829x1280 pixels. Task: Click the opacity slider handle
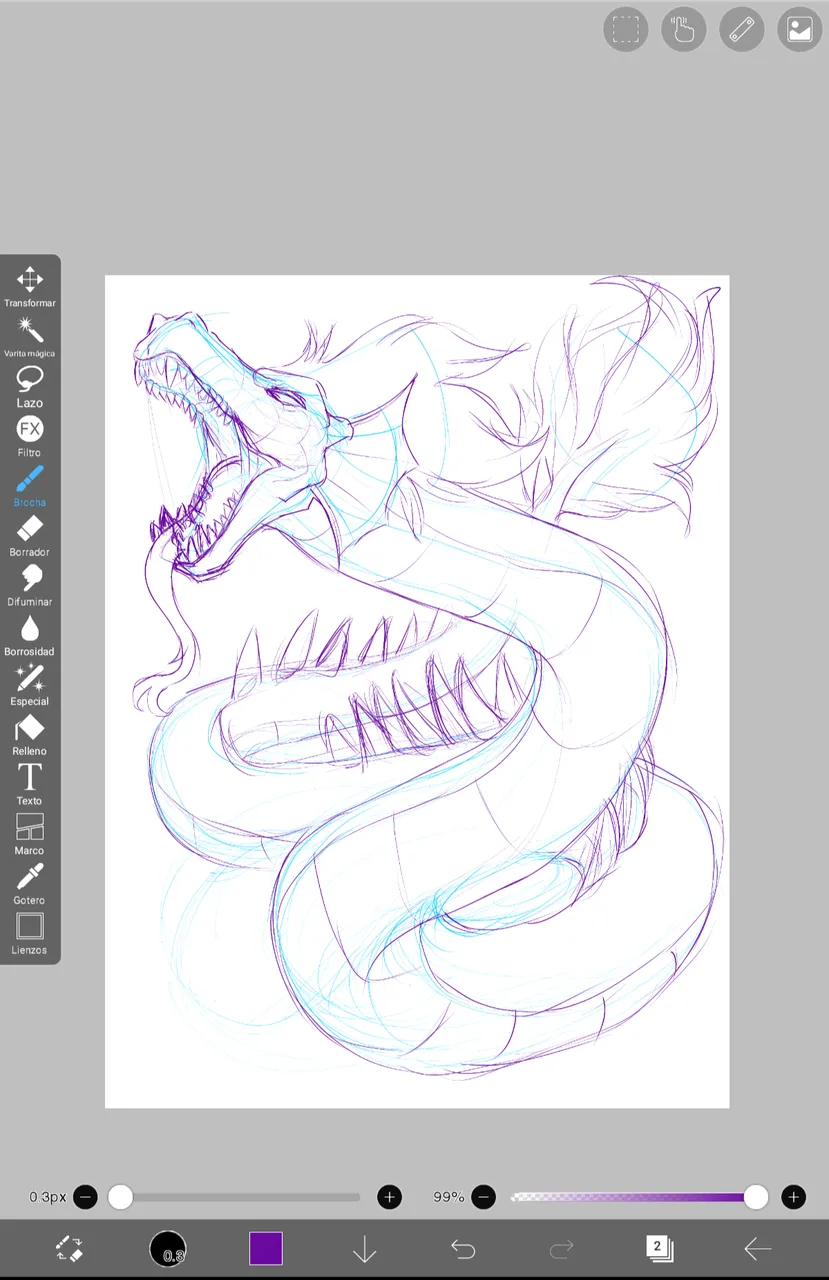coord(756,1197)
